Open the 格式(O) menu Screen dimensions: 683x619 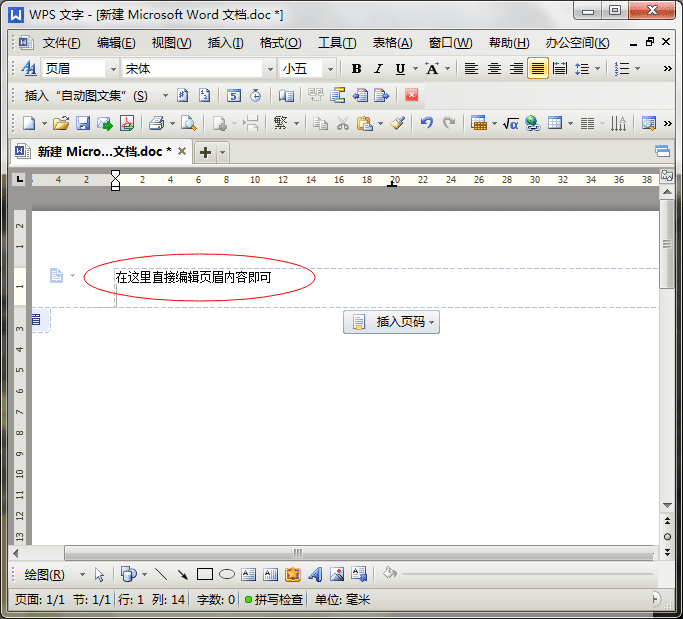pyautogui.click(x=280, y=43)
